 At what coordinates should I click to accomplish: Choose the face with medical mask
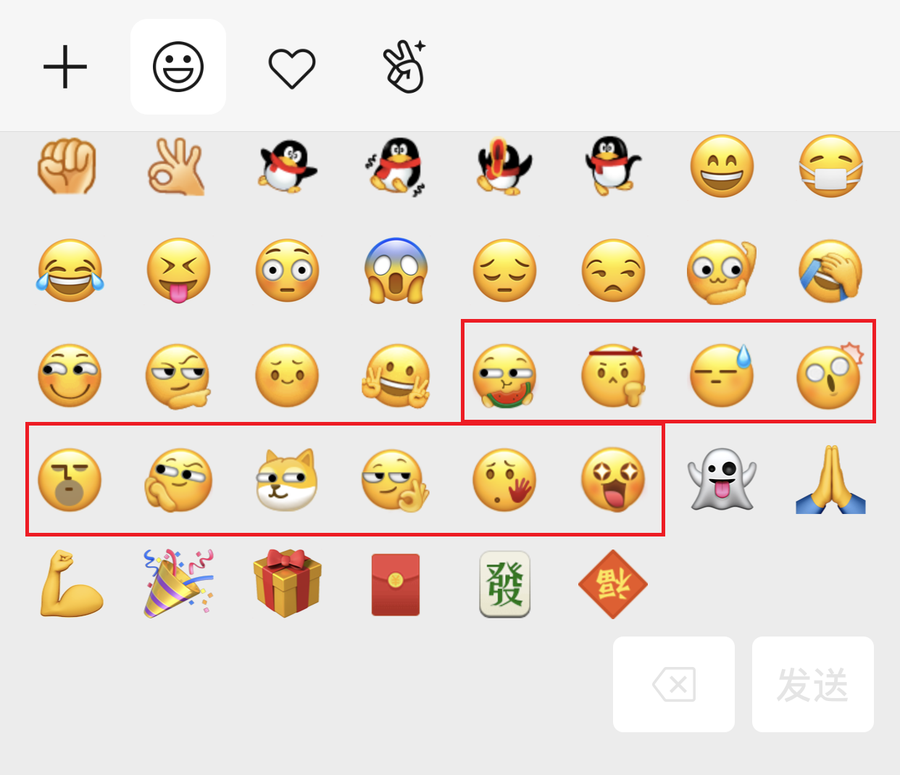pyautogui.click(x=831, y=166)
